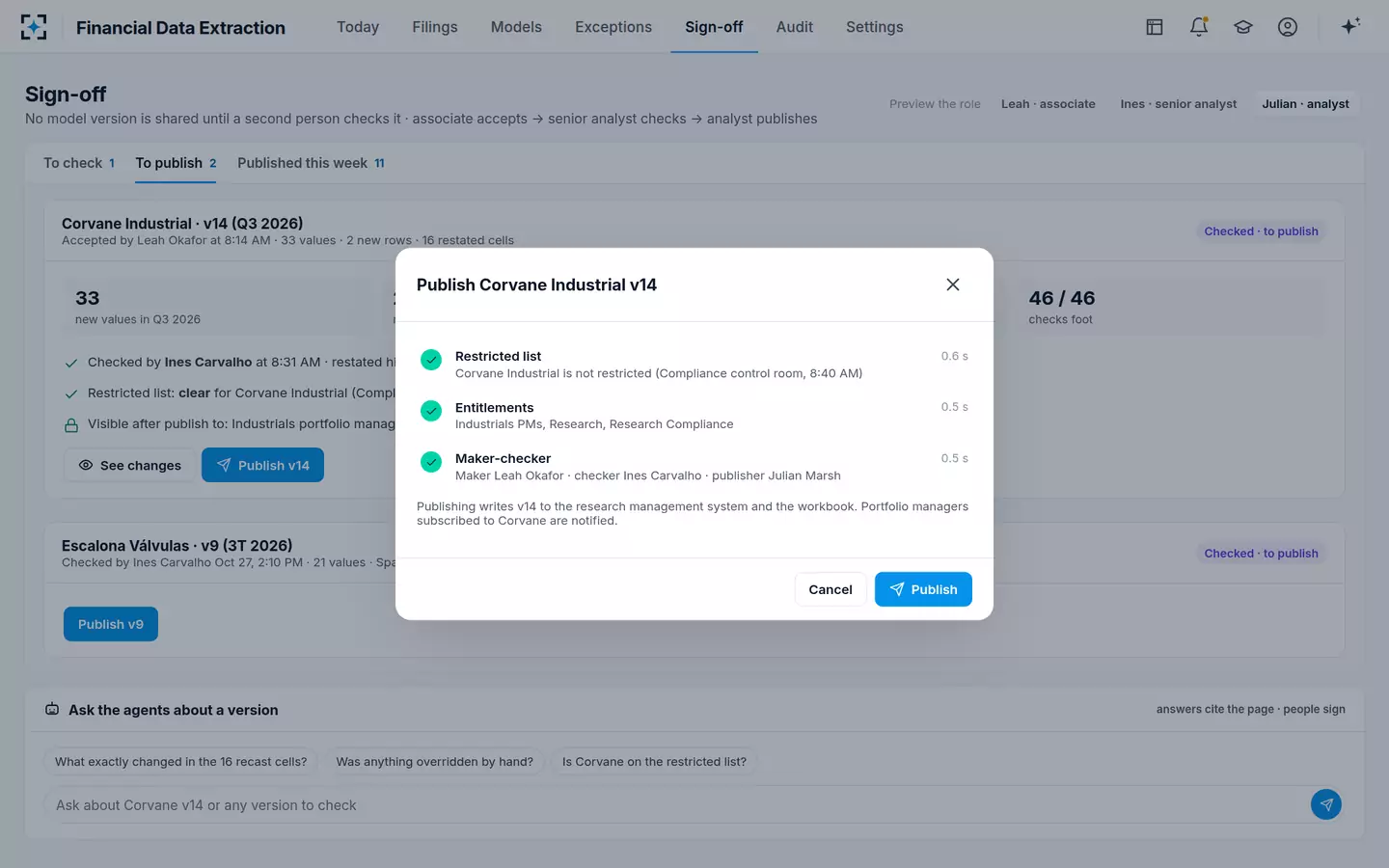
Task: Select the To publish tab
Action: [x=176, y=163]
